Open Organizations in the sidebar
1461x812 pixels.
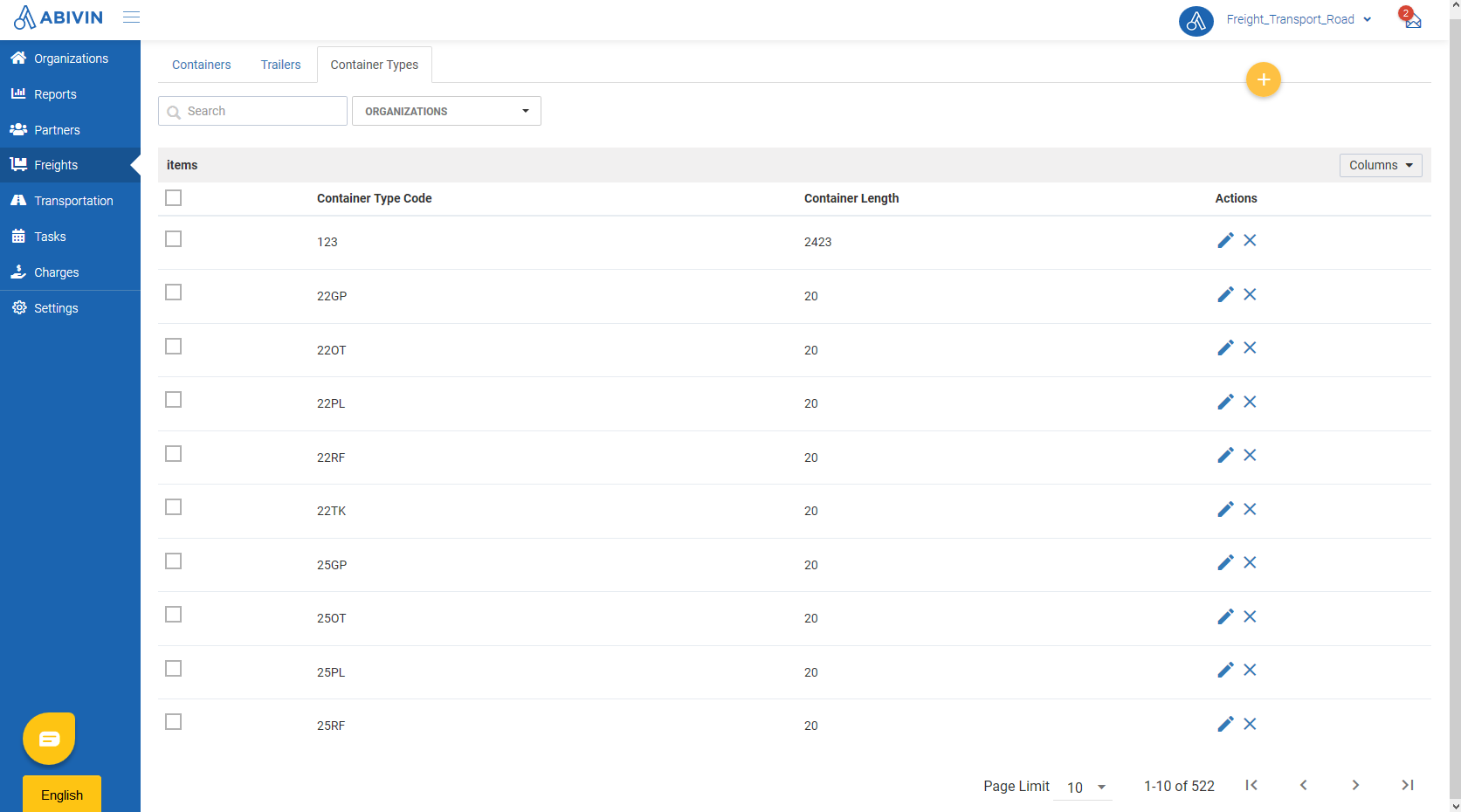70,58
